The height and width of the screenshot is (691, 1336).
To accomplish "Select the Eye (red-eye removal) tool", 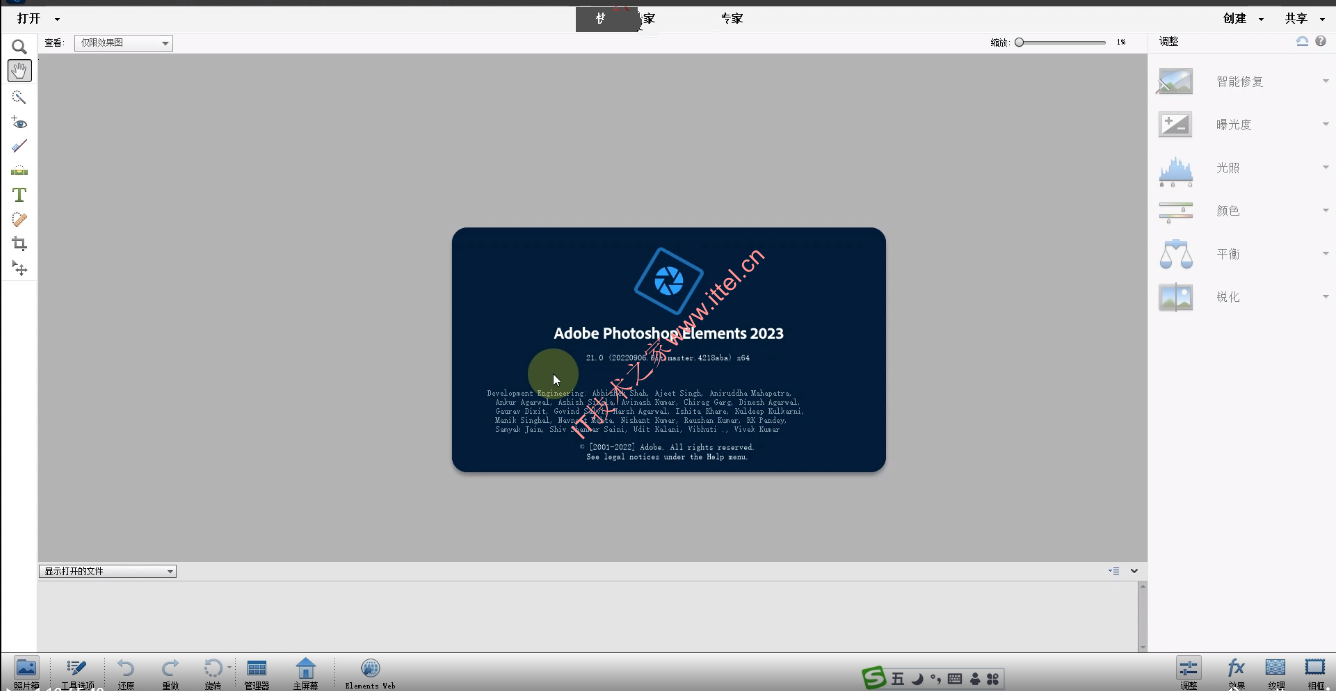I will point(19,122).
